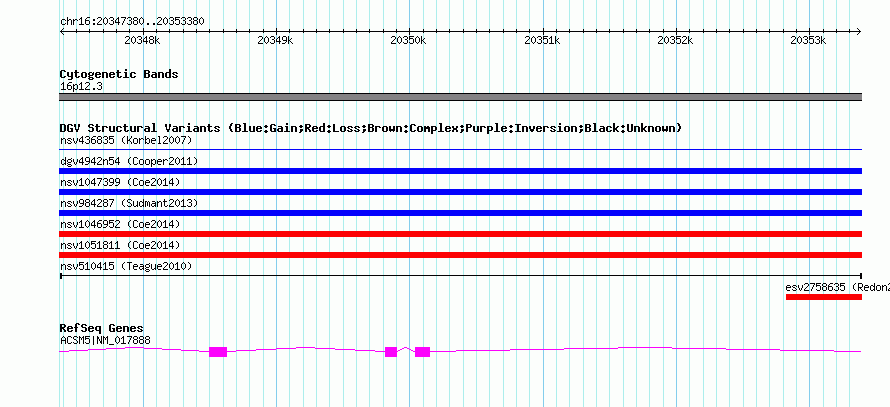Open the esv2758635 (Redon) label
The height and width of the screenshot is (407, 890).
click(x=838, y=287)
